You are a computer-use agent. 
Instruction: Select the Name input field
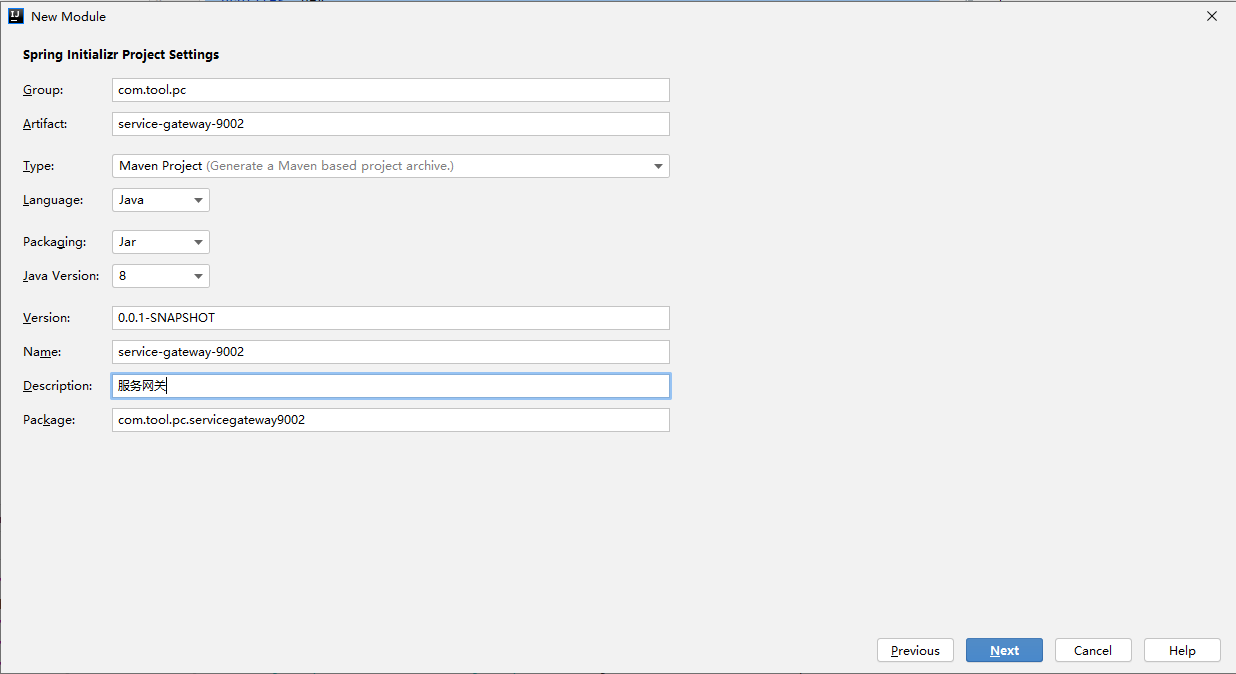[390, 352]
